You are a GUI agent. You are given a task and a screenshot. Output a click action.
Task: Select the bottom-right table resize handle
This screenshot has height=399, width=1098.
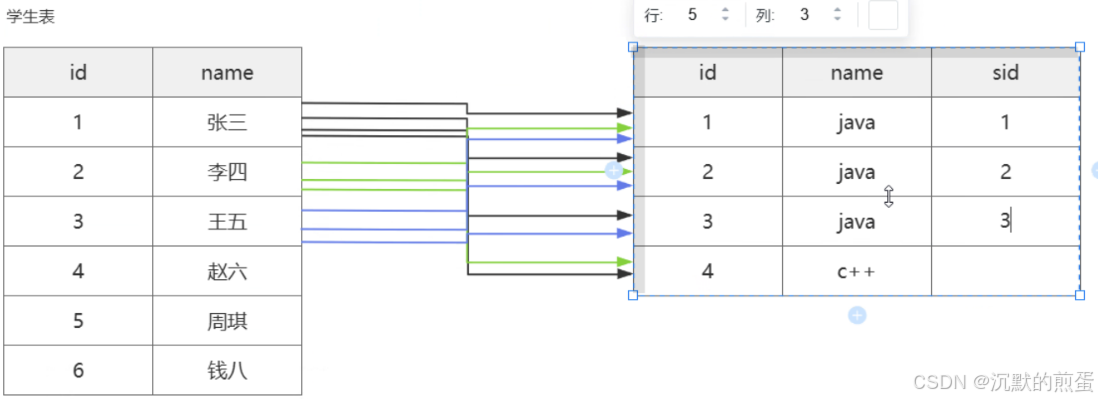(x=1080, y=295)
